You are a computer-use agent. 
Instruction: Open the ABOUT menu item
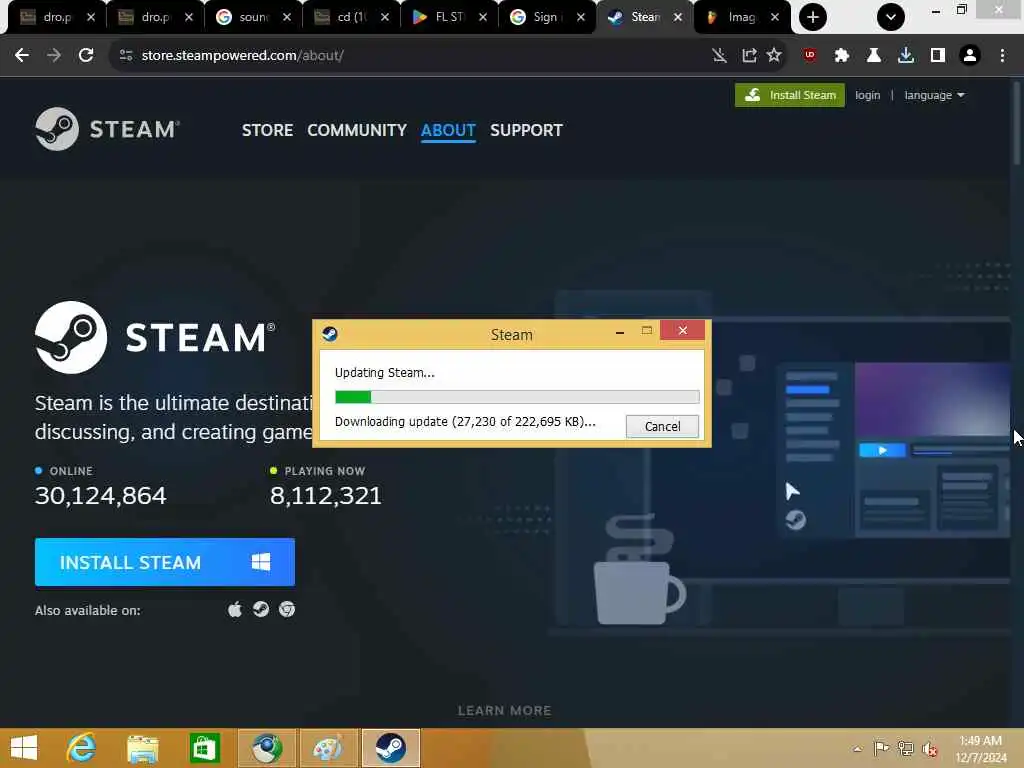[x=448, y=130]
